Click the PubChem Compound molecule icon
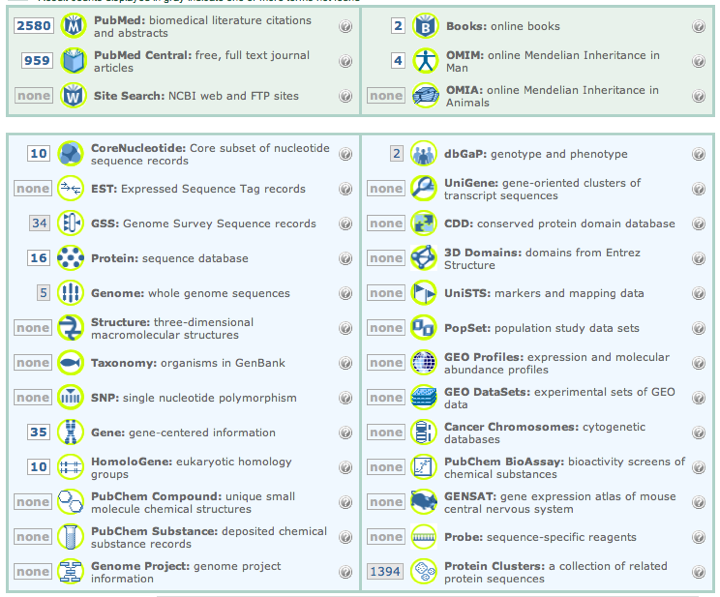Image resolution: width=720 pixels, height=597 pixels. coord(70,502)
